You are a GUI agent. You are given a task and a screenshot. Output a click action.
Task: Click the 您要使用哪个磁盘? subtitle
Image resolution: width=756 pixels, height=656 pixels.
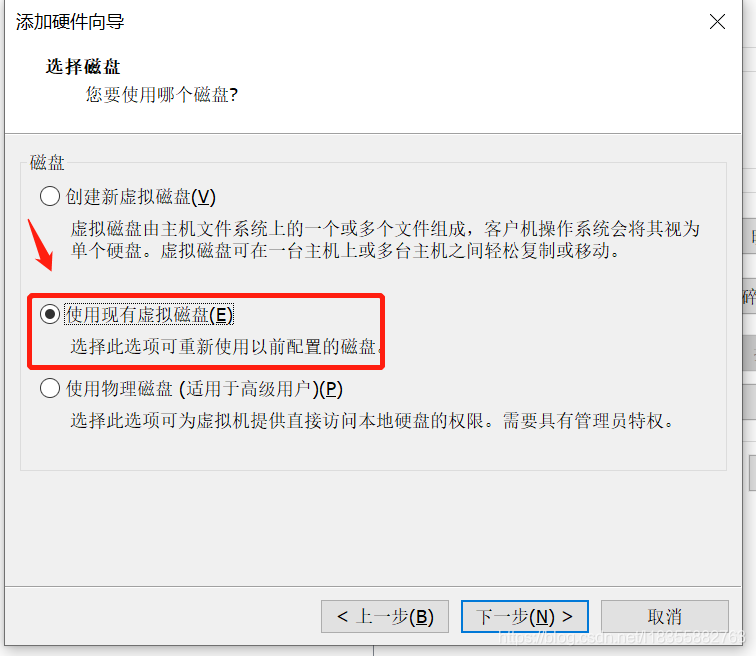pyautogui.click(x=162, y=94)
